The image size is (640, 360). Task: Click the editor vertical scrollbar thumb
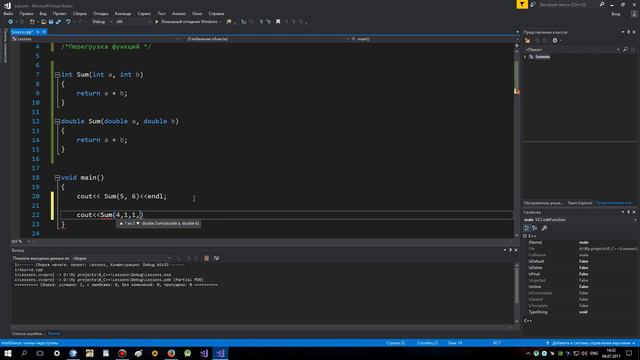(x=516, y=76)
